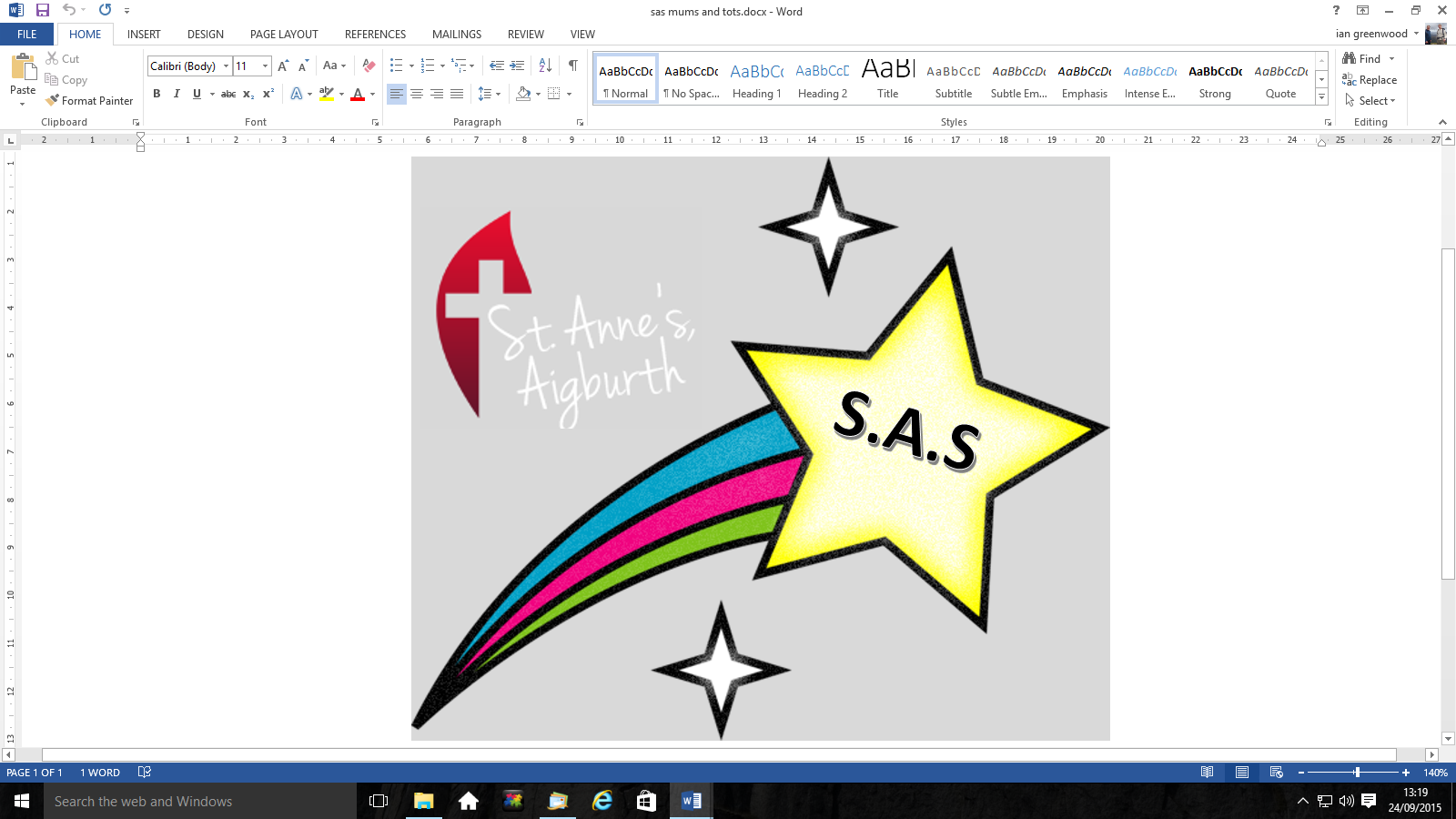The height and width of the screenshot is (819, 1456).
Task: Cut the selection
Action: 63,58
